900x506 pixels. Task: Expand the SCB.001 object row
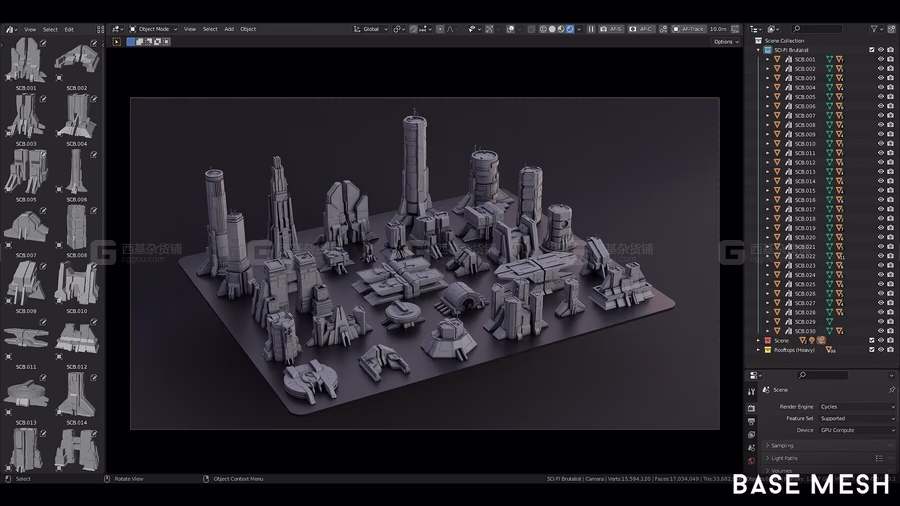(767, 59)
